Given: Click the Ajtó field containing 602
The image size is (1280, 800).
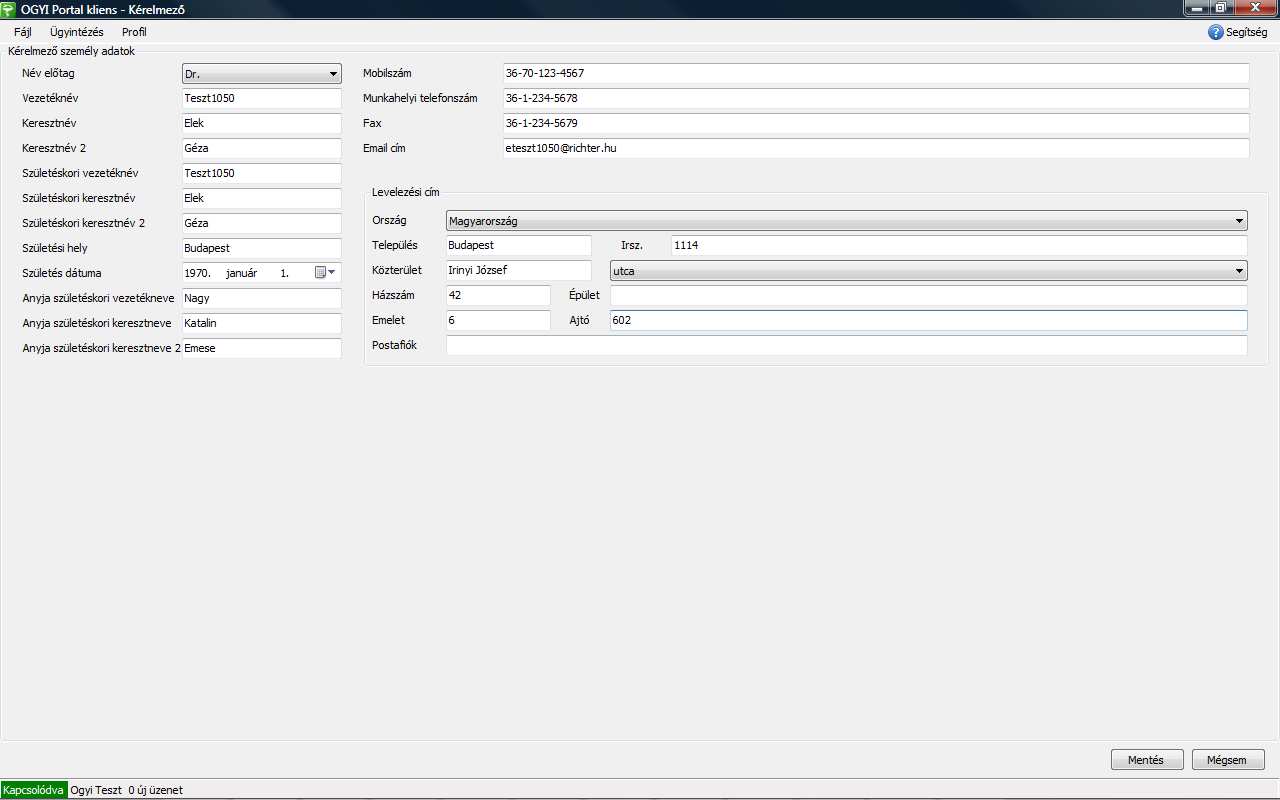Looking at the screenshot, I should click(x=929, y=320).
